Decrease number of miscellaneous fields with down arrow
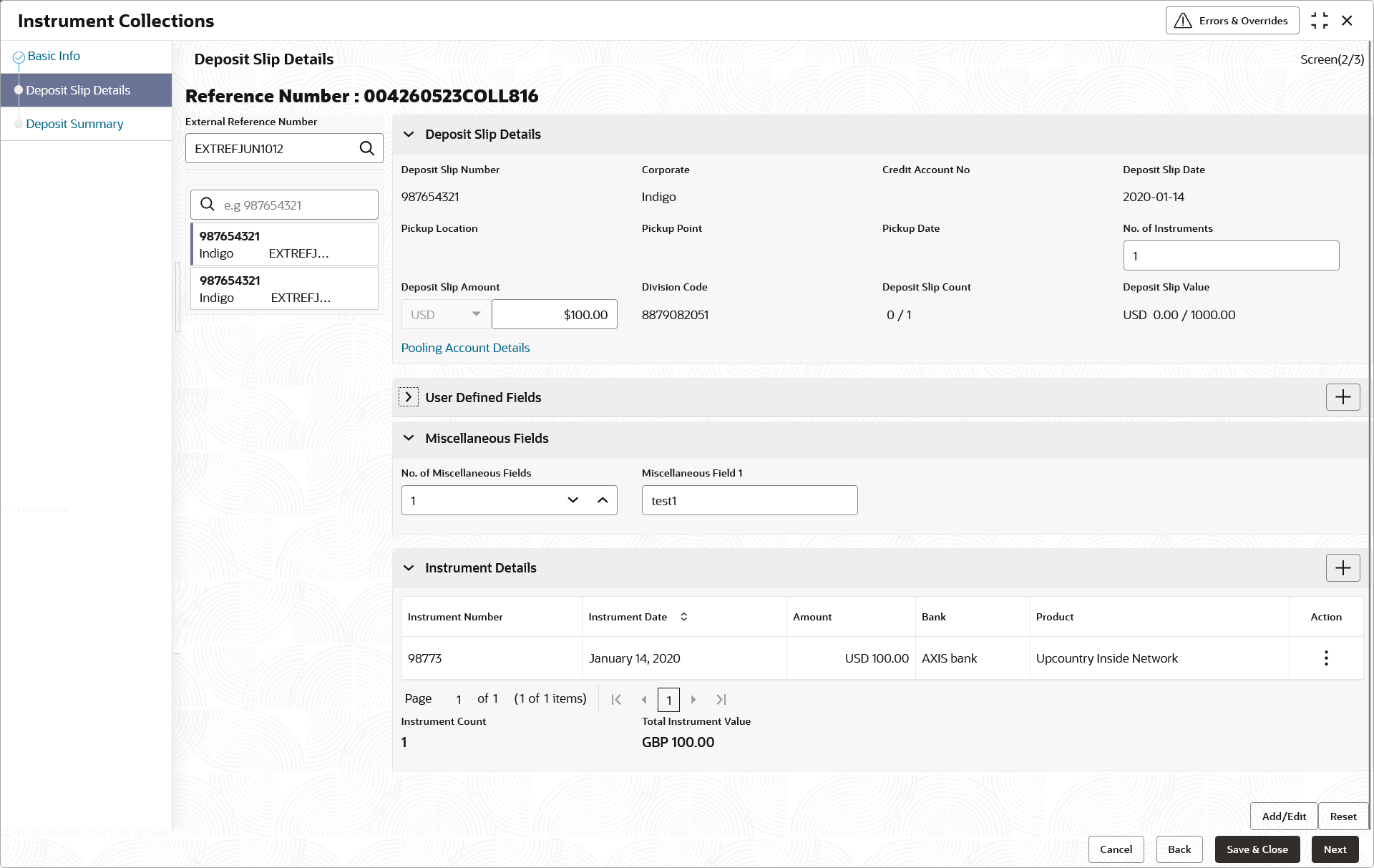Screen dimensions: 1374x868 (x=572, y=500)
